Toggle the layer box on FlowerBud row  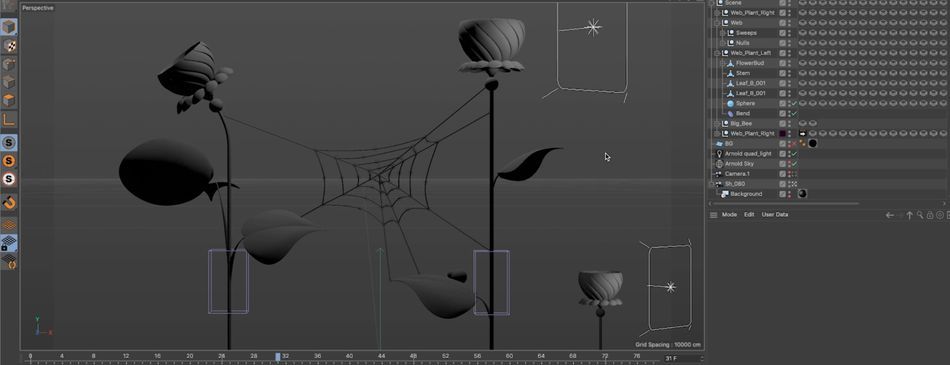[783, 63]
